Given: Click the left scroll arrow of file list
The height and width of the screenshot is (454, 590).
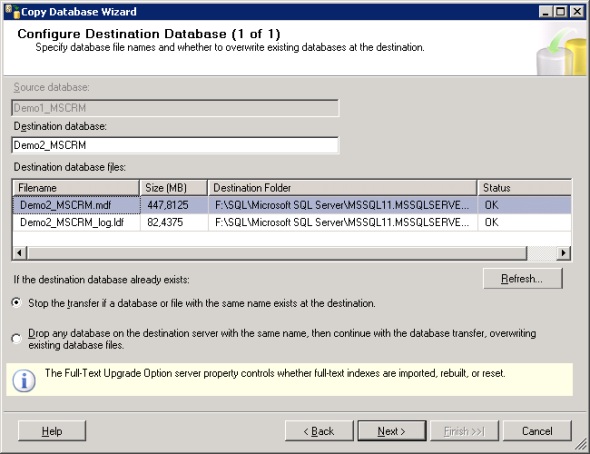Looking at the screenshot, I should 20,253.
